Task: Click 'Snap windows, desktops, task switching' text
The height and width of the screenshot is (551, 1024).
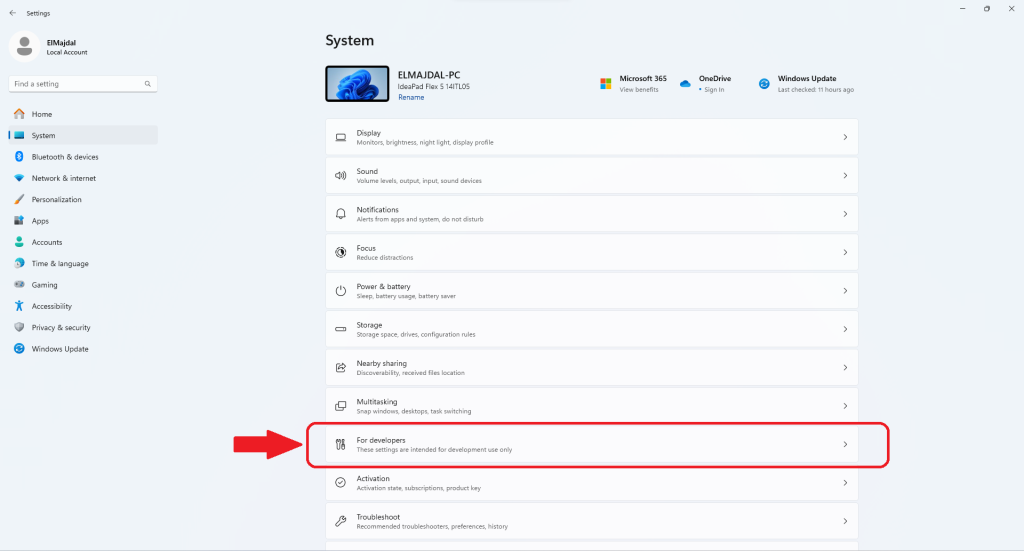Action: [x=413, y=411]
